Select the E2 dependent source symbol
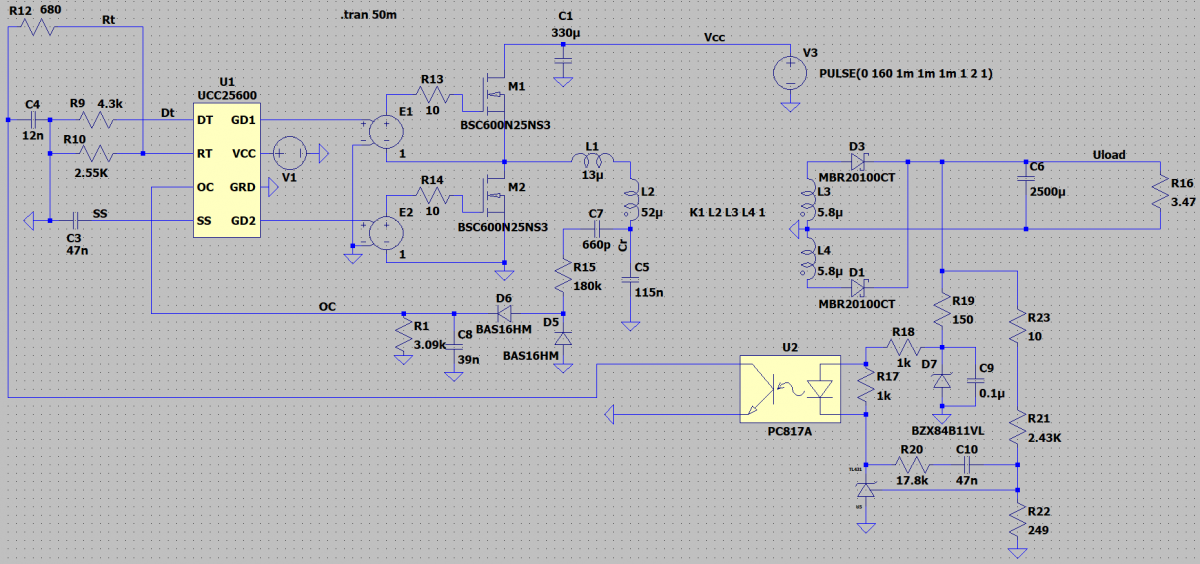 pos(384,233)
